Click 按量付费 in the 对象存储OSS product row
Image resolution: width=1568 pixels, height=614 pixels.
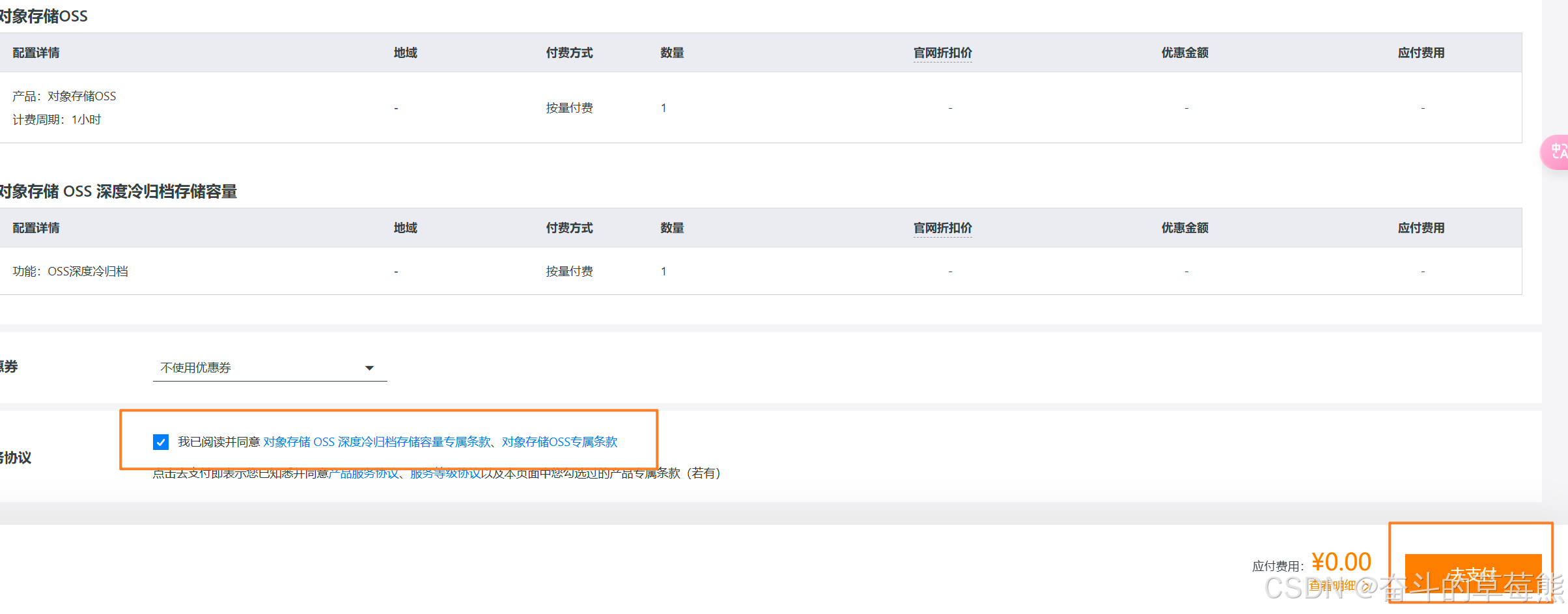(x=569, y=108)
